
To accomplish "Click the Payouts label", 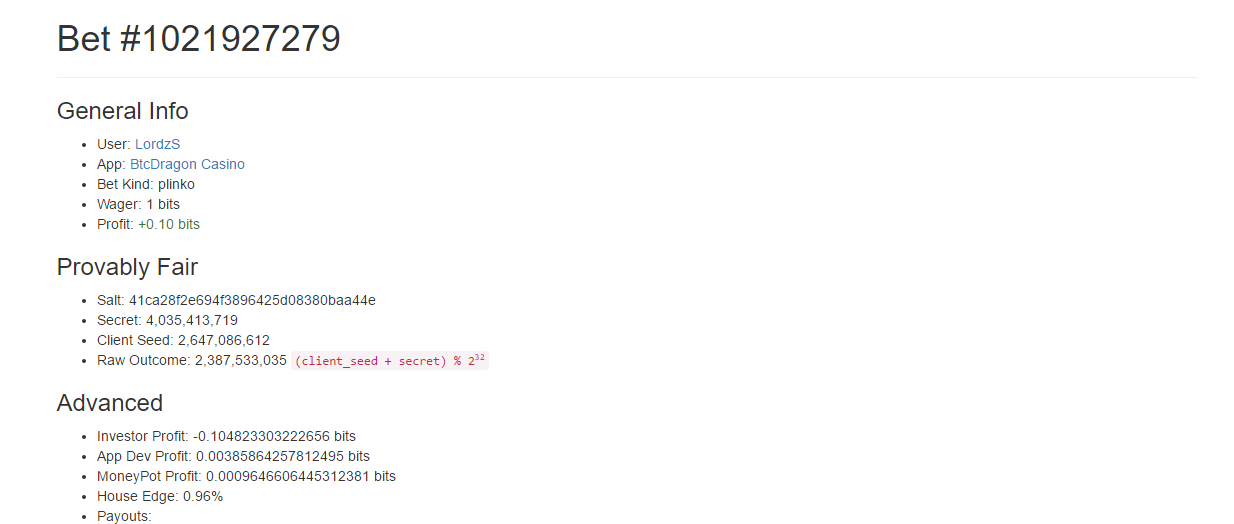I will coord(124,516).
